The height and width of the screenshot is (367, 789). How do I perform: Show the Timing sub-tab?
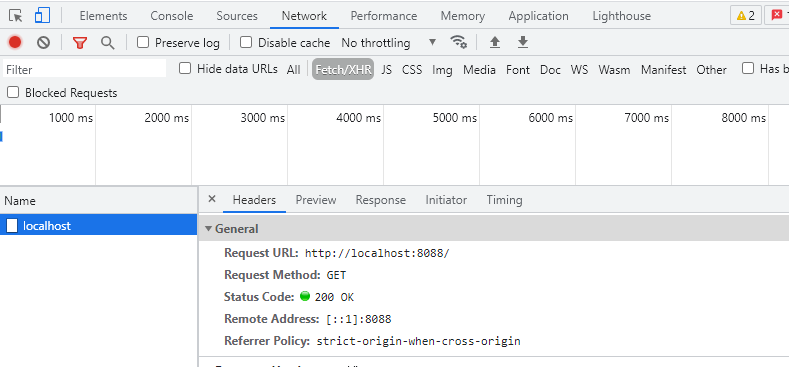pos(504,200)
